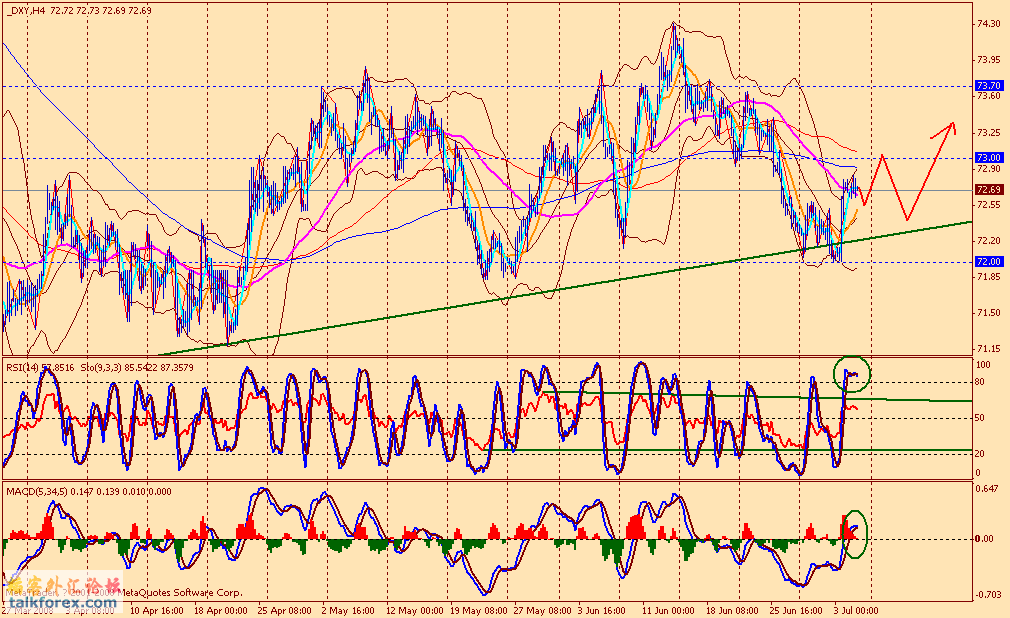Click the current price tag 72.69

tap(988, 190)
